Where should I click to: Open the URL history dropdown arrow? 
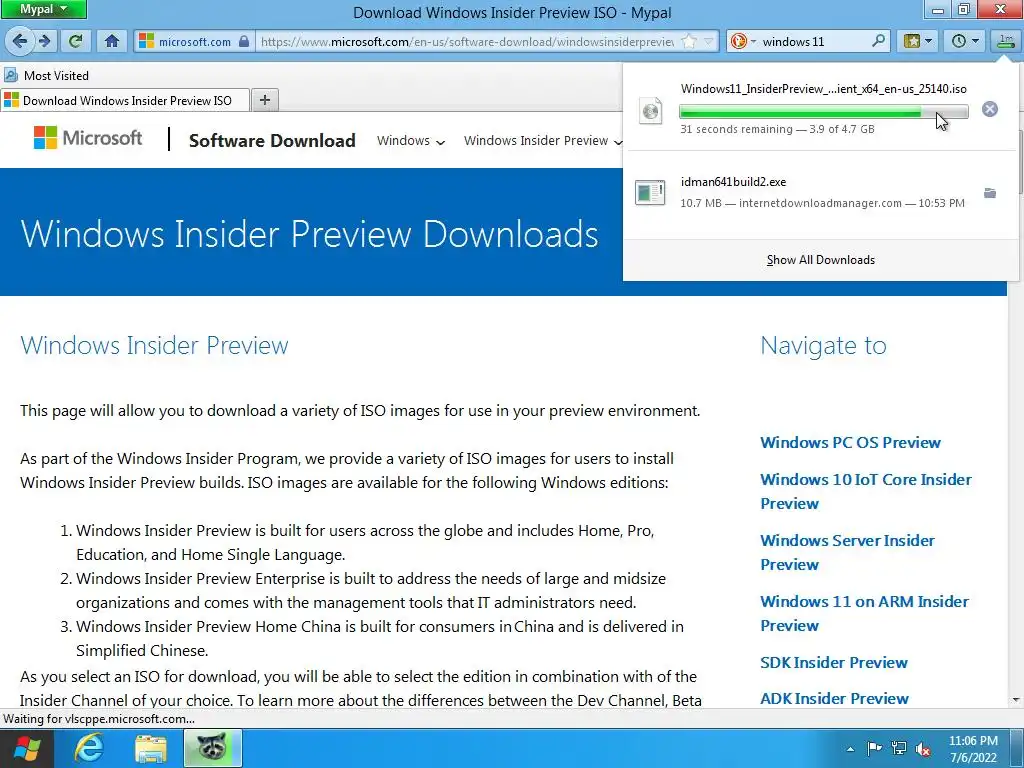(x=709, y=42)
